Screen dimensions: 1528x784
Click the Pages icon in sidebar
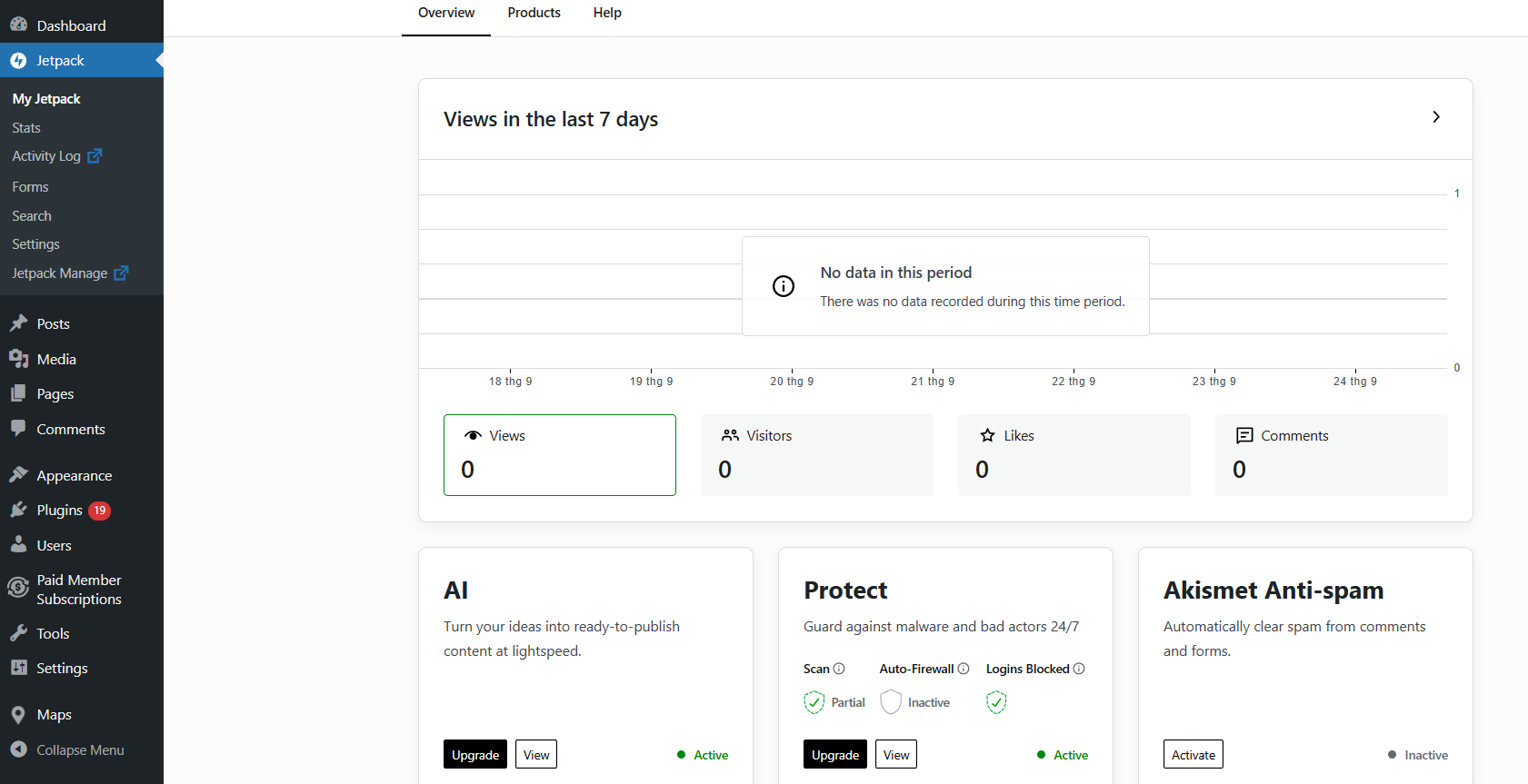point(18,393)
